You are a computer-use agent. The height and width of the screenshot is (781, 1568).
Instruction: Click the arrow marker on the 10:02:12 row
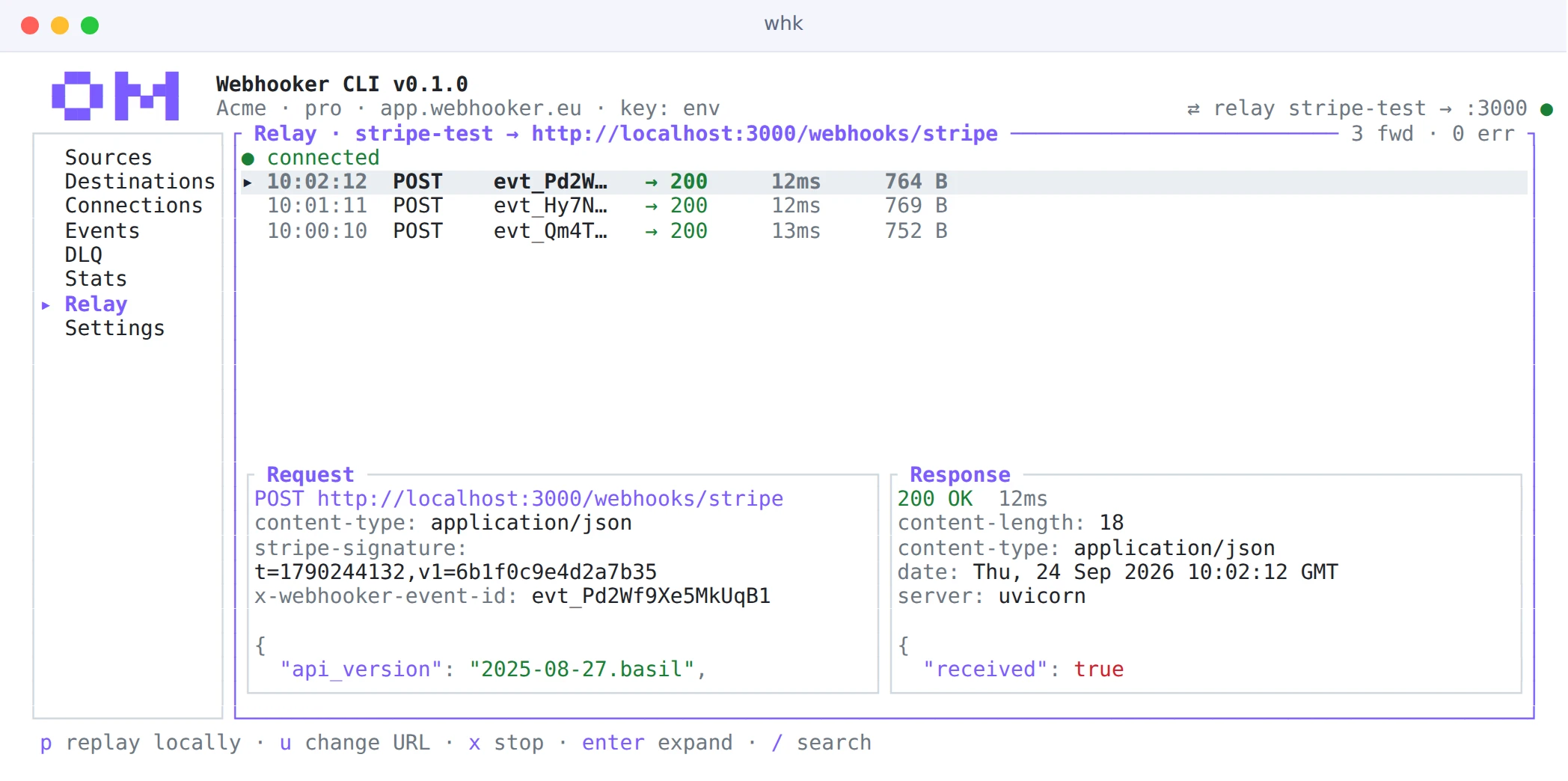[248, 183]
